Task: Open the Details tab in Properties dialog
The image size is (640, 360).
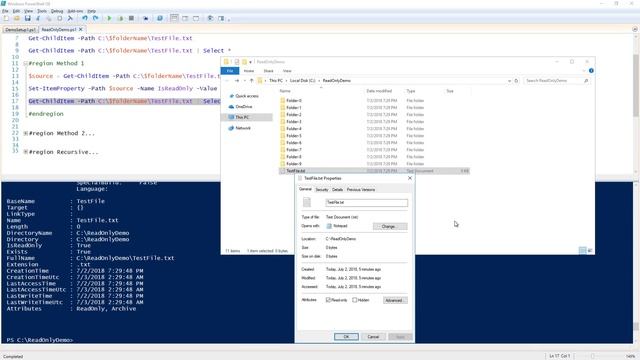Action: click(x=337, y=190)
